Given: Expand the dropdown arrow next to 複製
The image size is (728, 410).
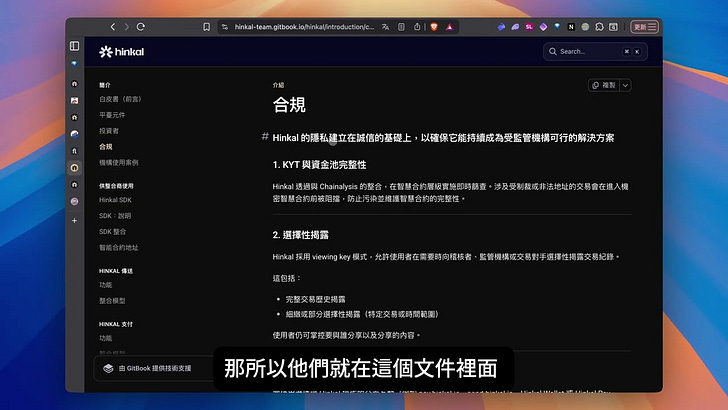Looking at the screenshot, I should pyautogui.click(x=625, y=85).
